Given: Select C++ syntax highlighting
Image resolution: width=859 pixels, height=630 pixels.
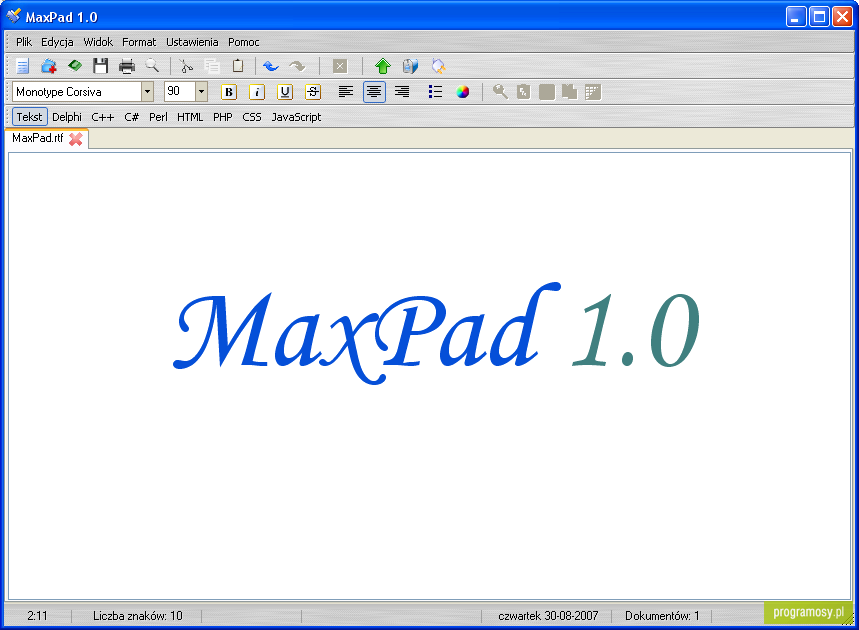Looking at the screenshot, I should (103, 117).
